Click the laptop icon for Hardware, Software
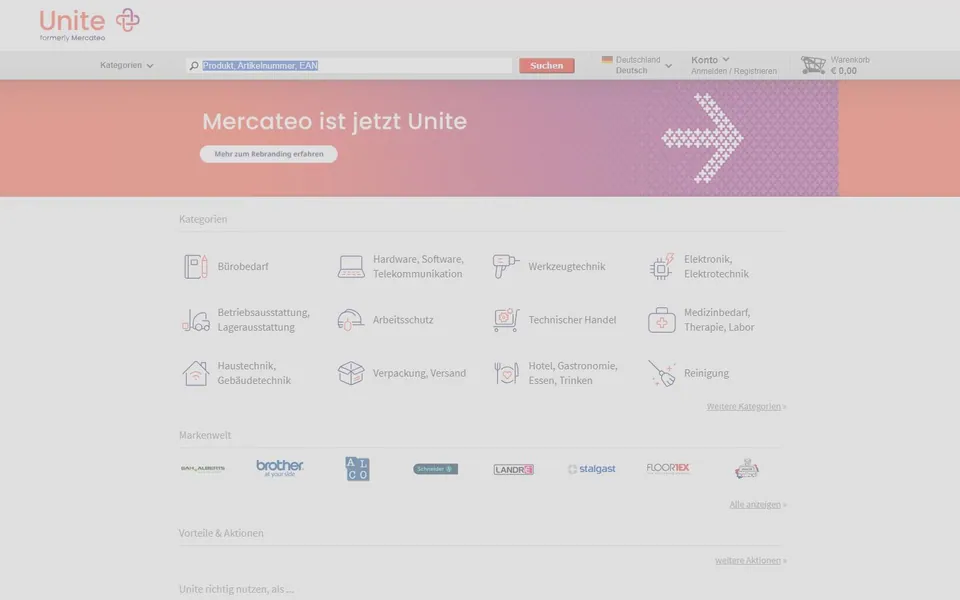 click(x=351, y=266)
